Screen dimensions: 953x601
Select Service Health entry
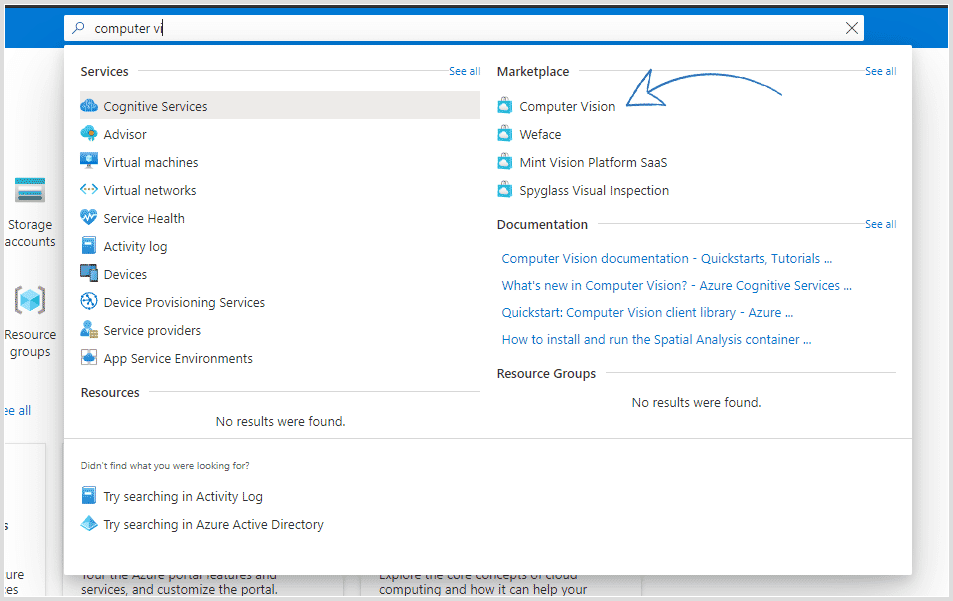[144, 218]
